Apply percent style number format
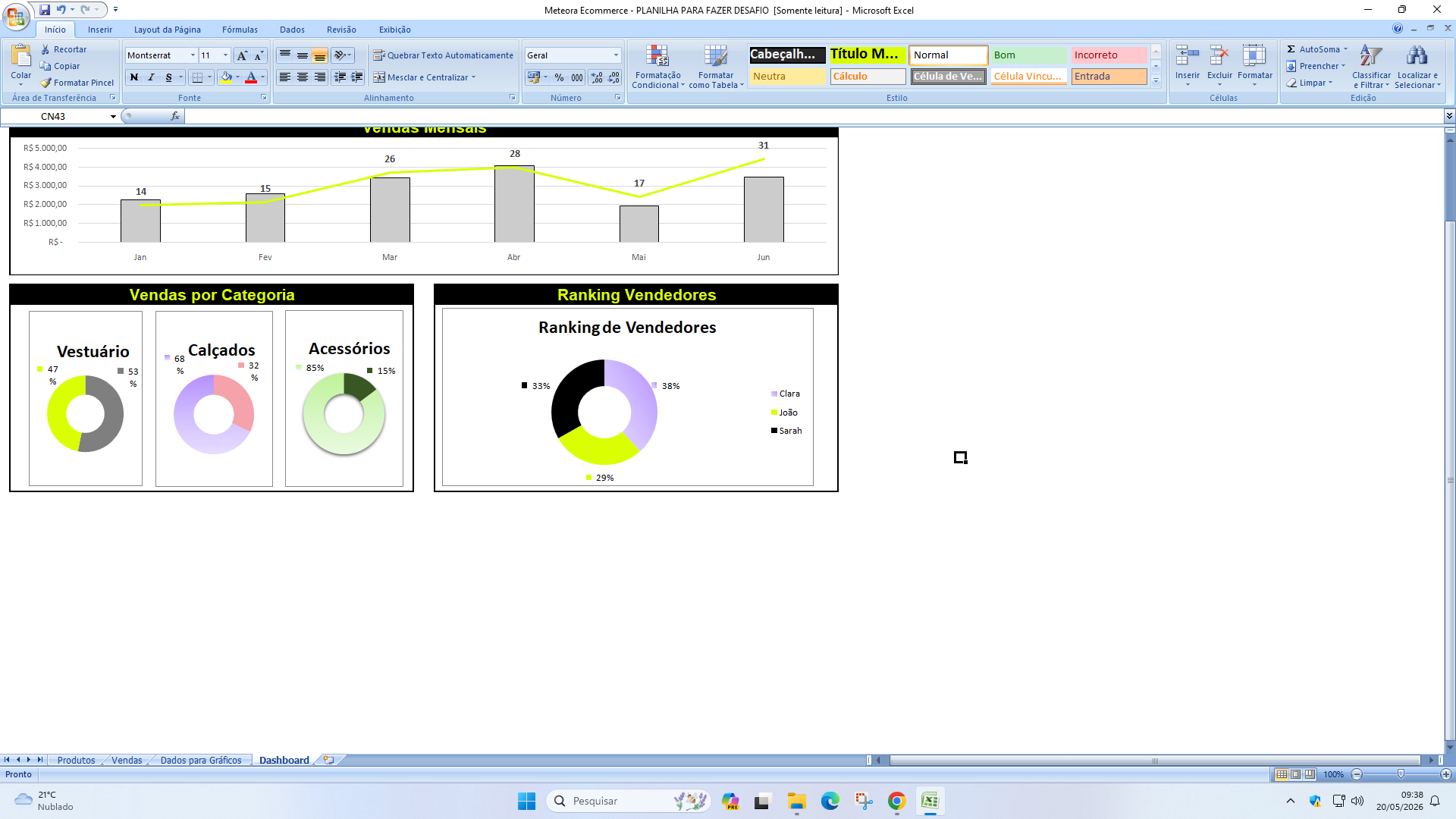This screenshot has width=1456, height=819. [559, 77]
